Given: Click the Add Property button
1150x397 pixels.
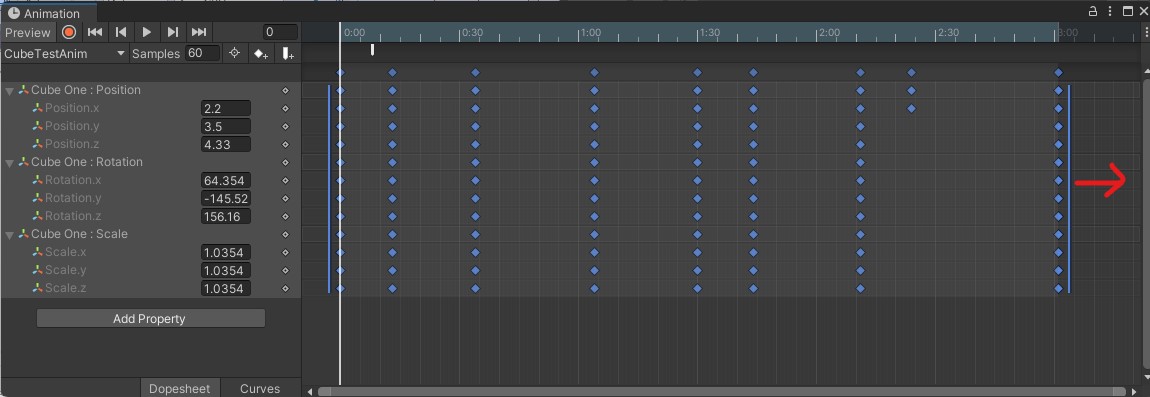Looking at the screenshot, I should 150,318.
